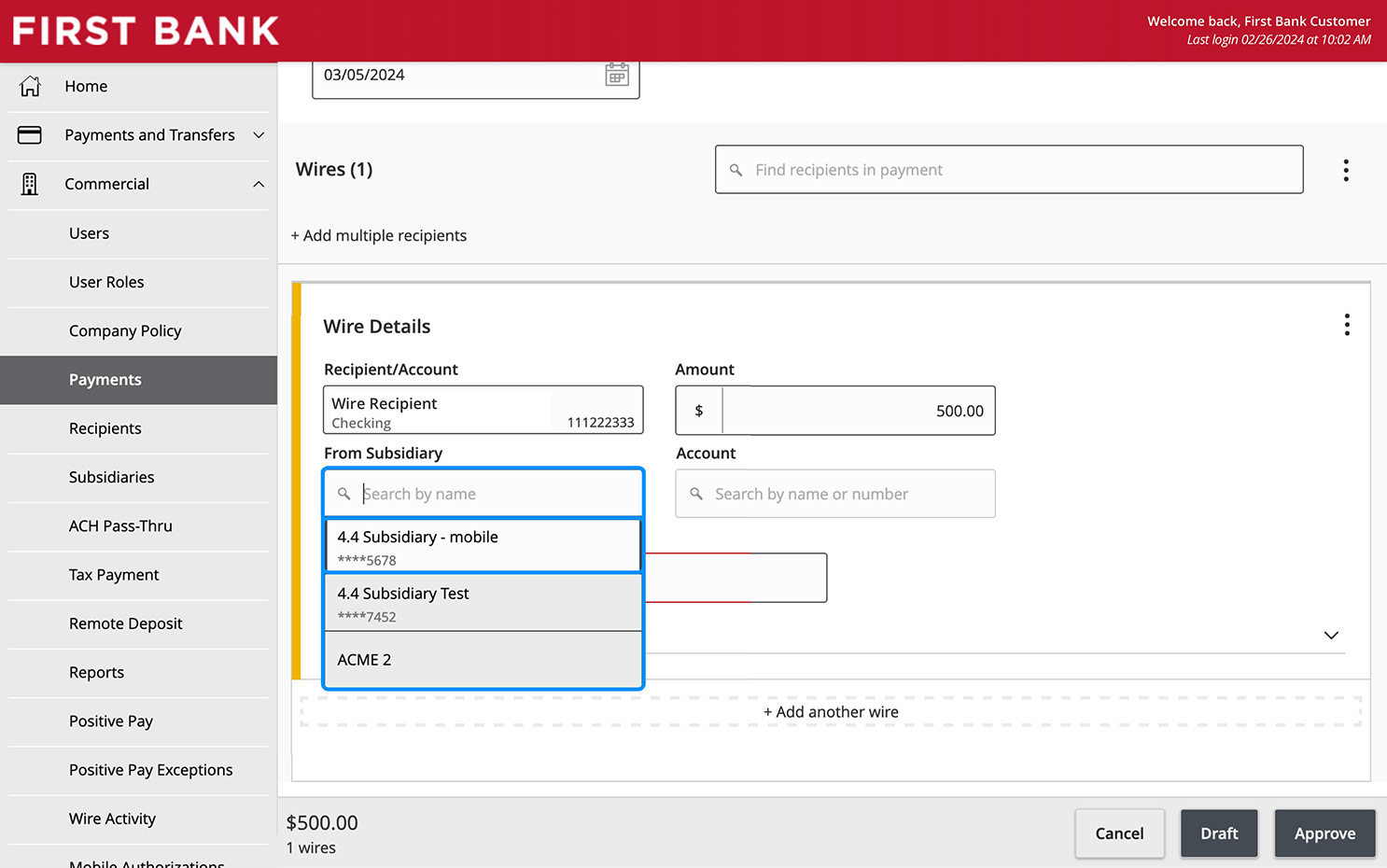Open Recipients menu item
The width and height of the screenshot is (1387, 868).
tap(139, 428)
